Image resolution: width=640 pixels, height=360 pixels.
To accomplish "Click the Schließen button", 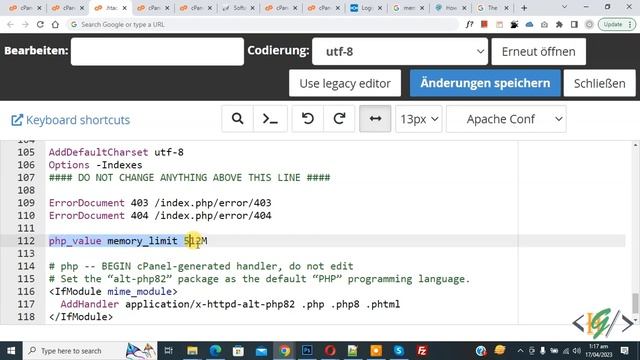I will click(x=599, y=83).
